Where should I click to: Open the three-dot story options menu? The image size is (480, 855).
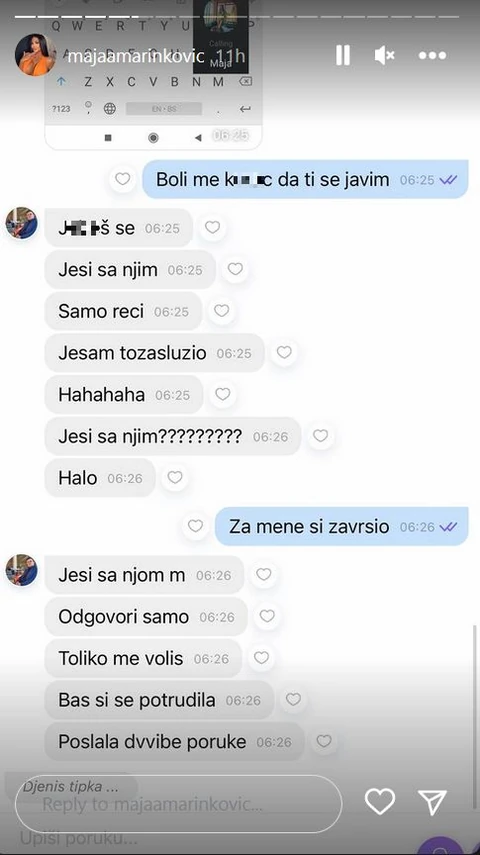tap(433, 56)
